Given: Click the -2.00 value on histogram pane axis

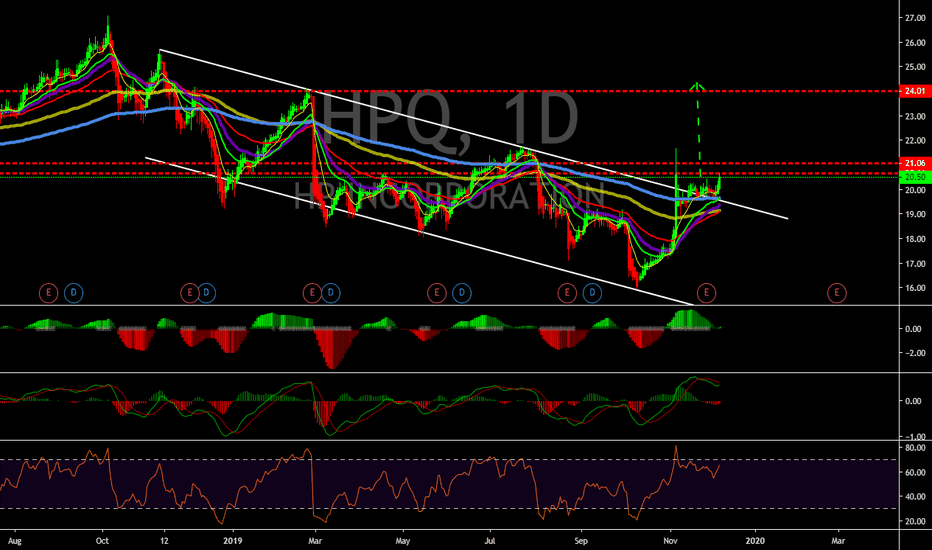Looking at the screenshot, I should pyautogui.click(x=914, y=353).
